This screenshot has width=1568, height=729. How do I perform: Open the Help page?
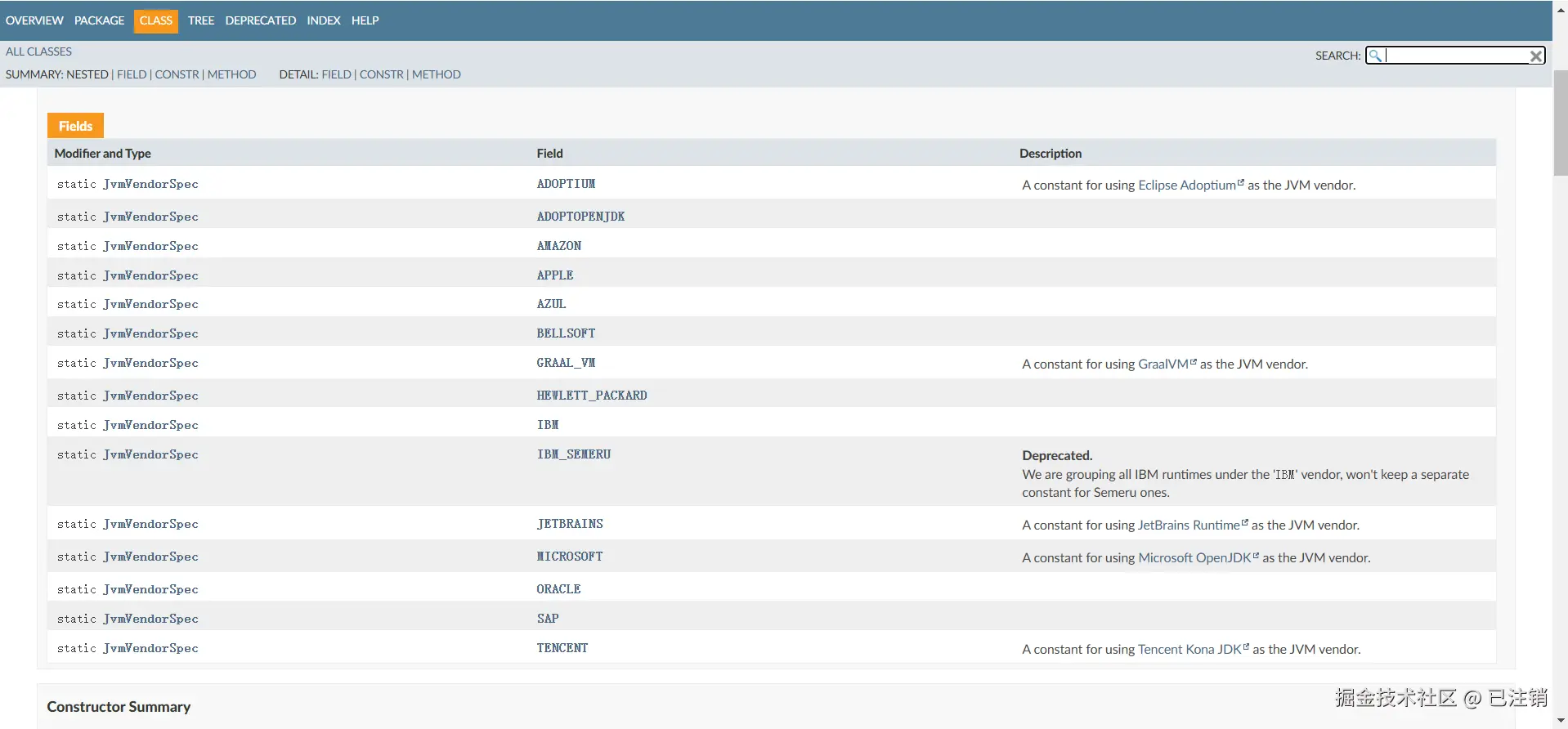click(x=365, y=20)
